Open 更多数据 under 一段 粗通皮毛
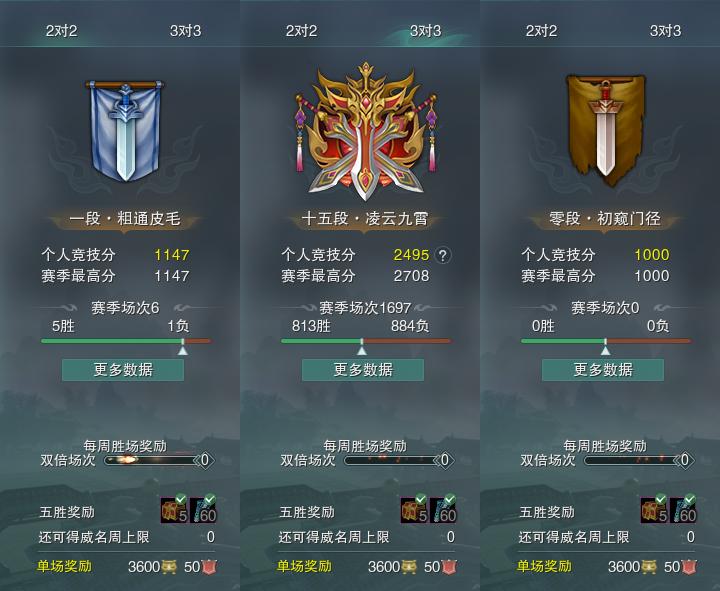The height and width of the screenshot is (591, 720). 123,370
